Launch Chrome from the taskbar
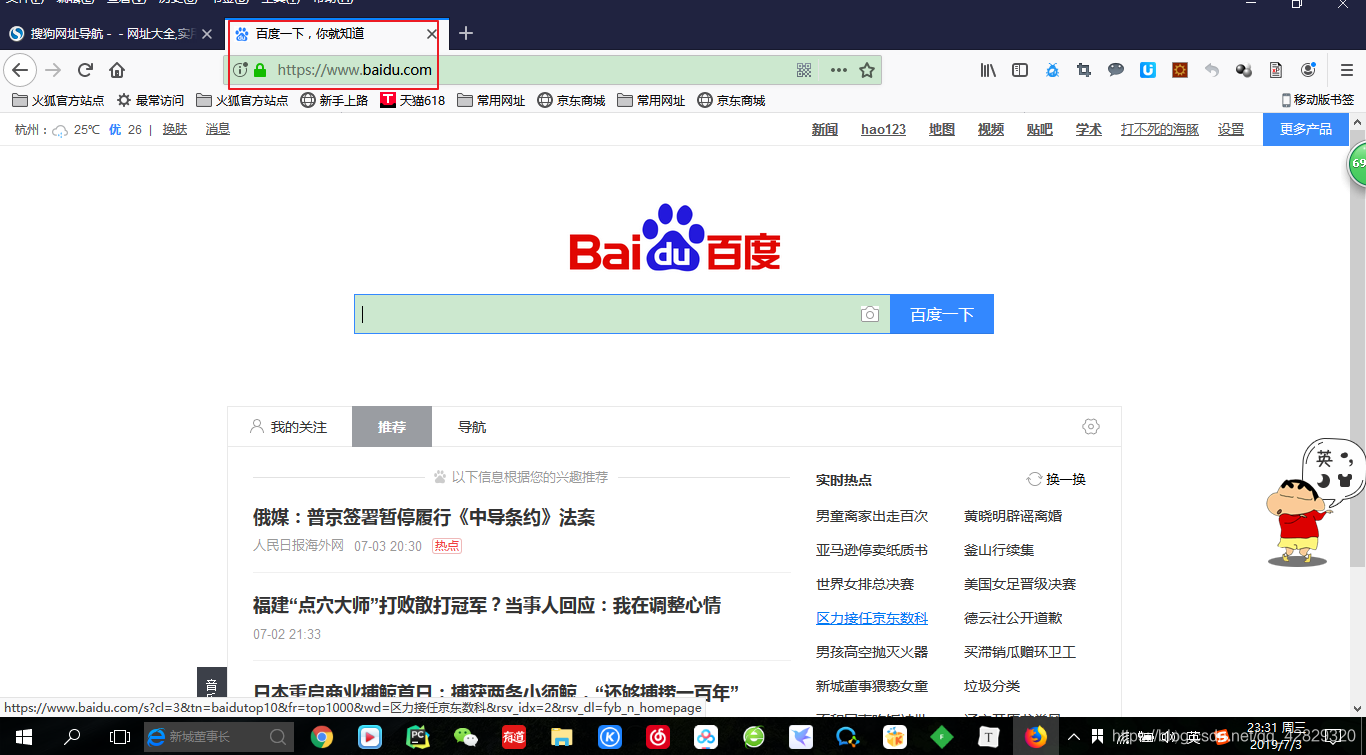 coord(321,737)
